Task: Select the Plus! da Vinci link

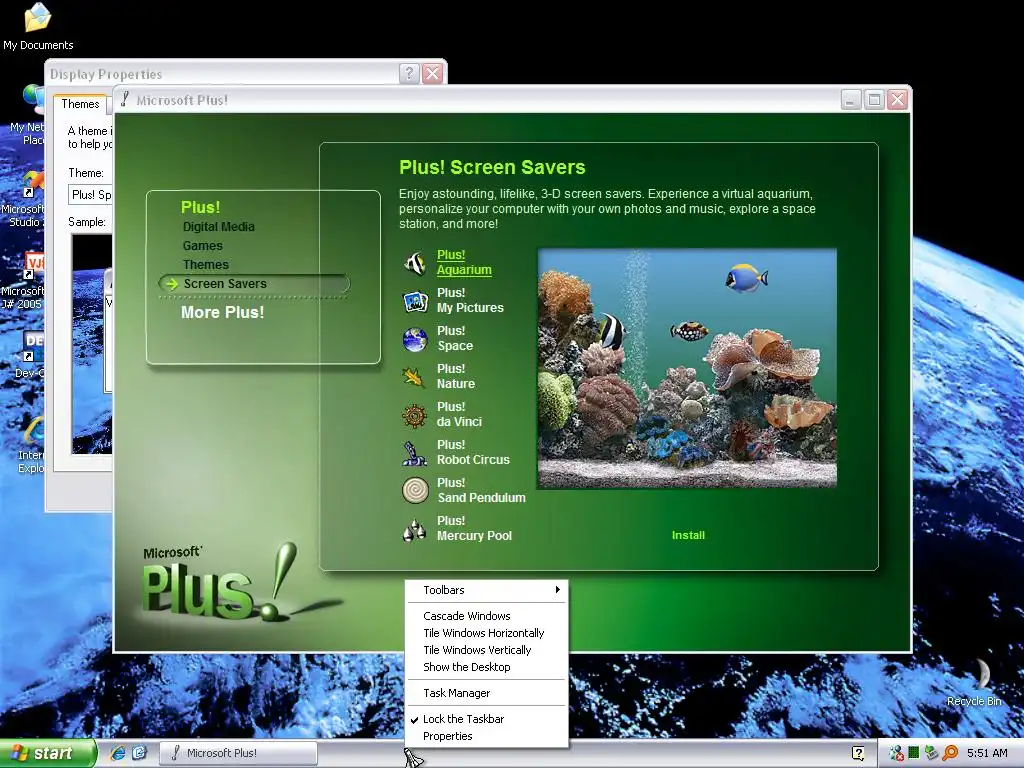Action: [459, 414]
